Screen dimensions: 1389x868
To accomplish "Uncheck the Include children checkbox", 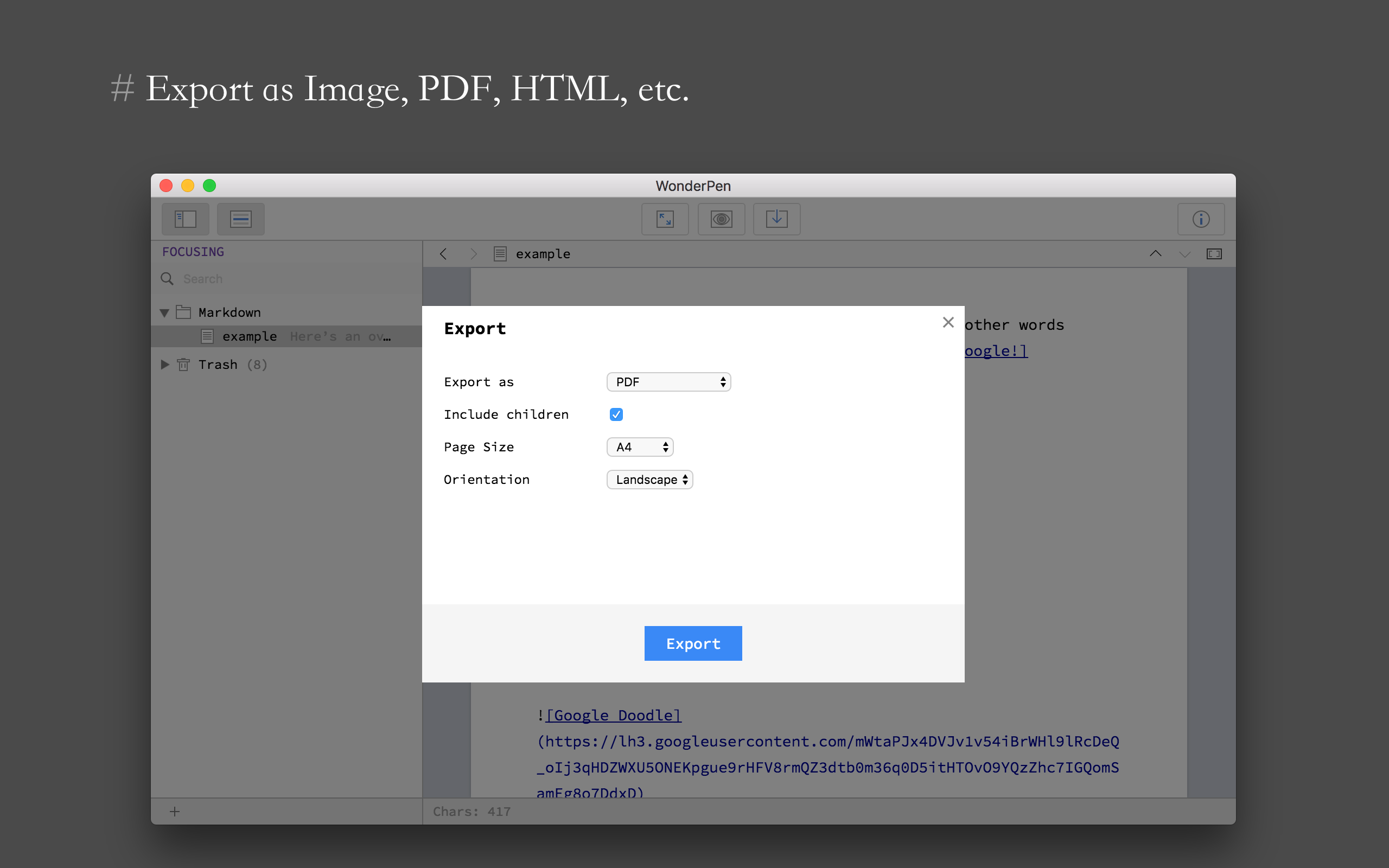I will click(616, 414).
